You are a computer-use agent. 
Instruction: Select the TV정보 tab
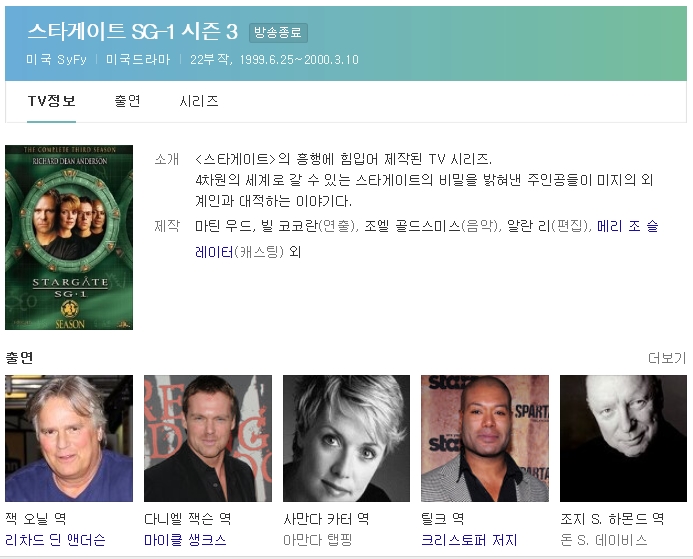51,101
